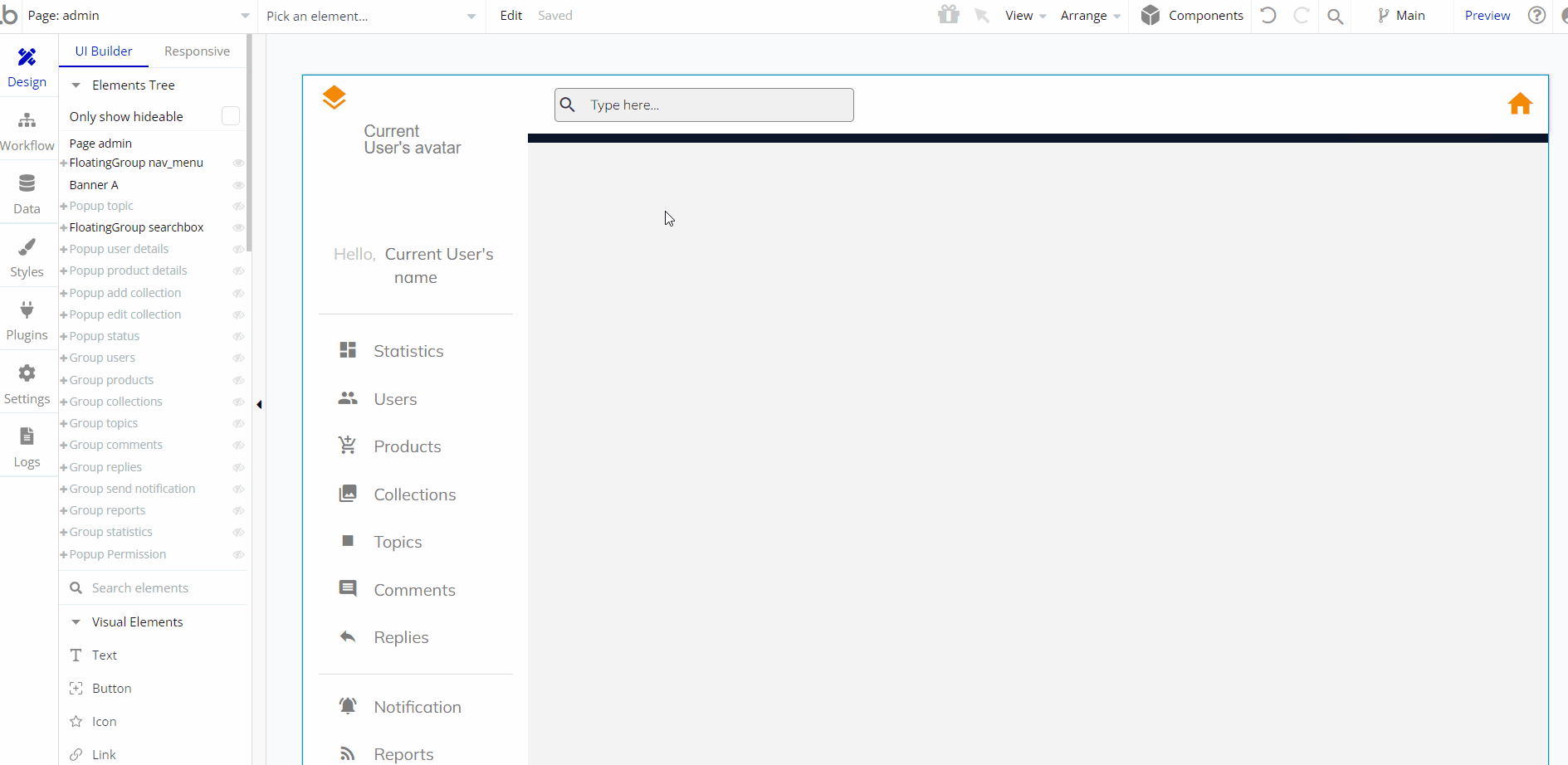Select Page admin in elements tree
The image size is (1568, 765).
point(100,144)
